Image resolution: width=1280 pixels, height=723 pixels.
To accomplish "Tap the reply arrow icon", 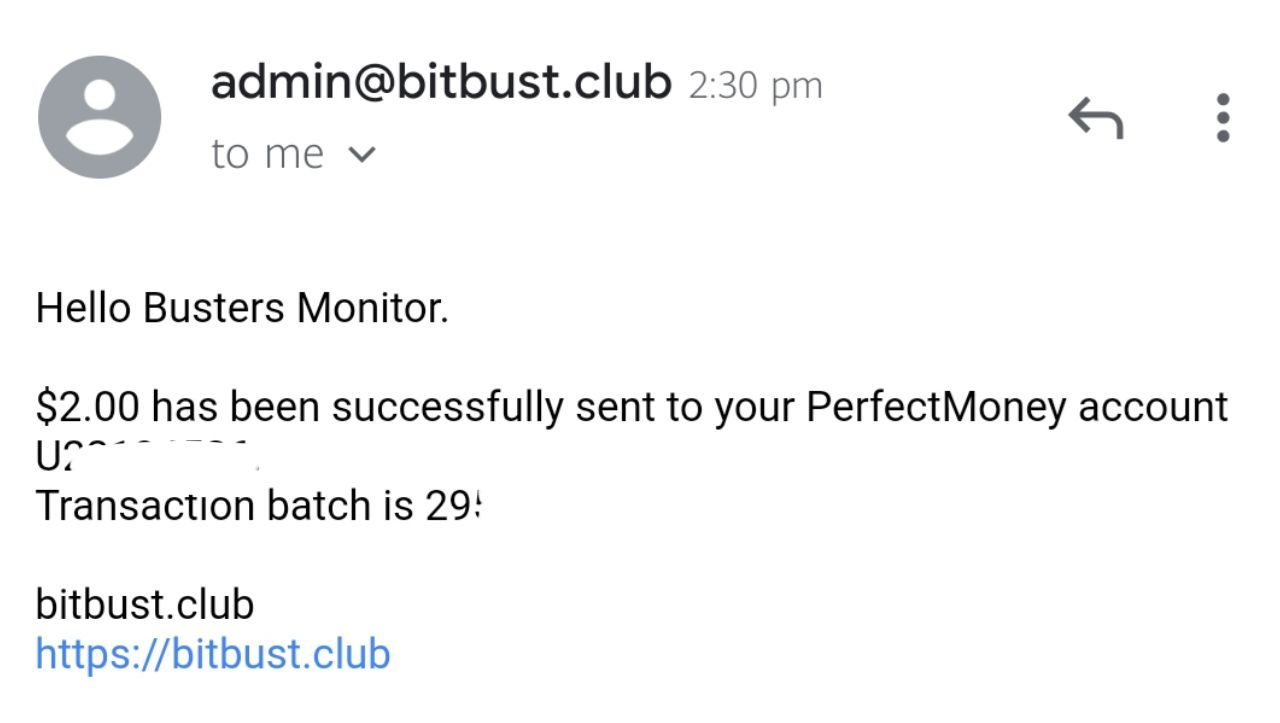I will point(1096,118).
